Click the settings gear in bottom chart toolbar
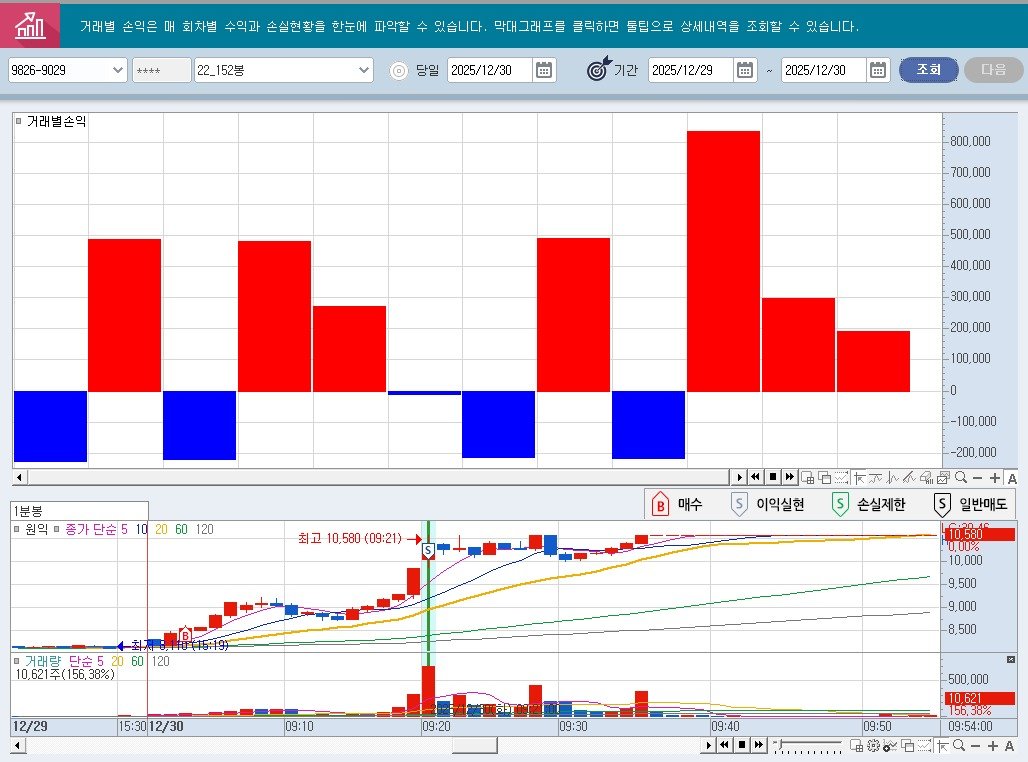The height and width of the screenshot is (762, 1028). tap(873, 746)
